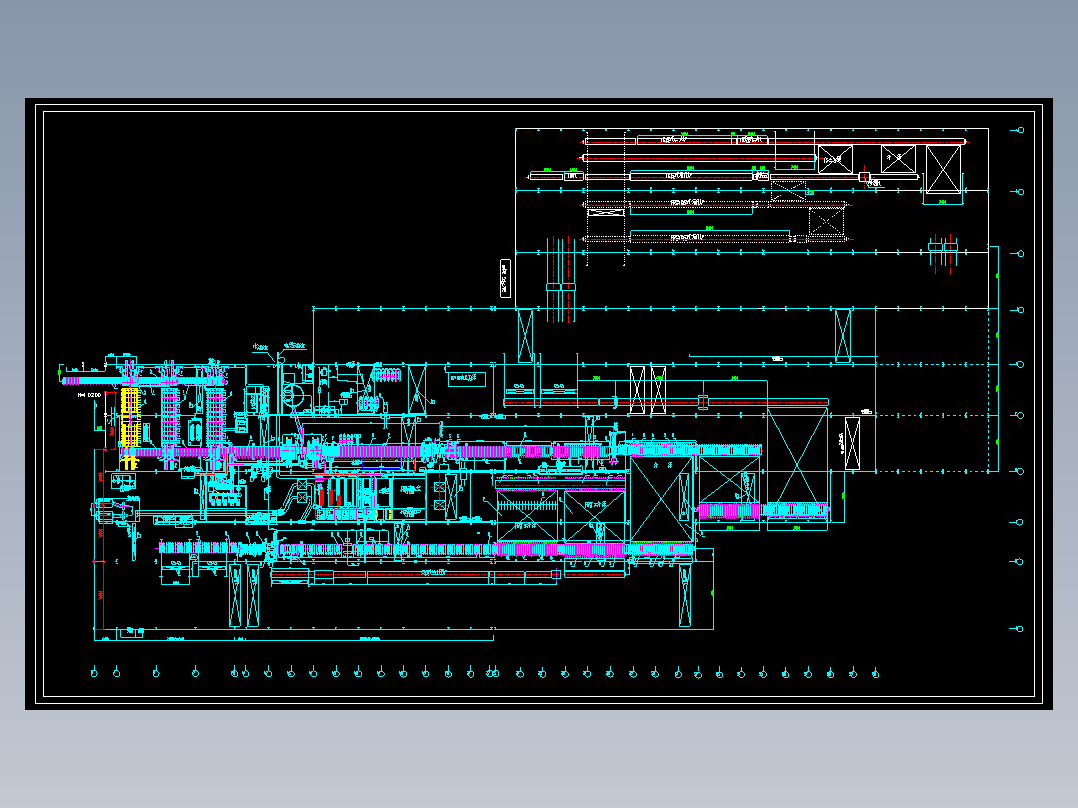Select the dotted crossed square in upper building
Viewport: 1078px width, 808px height.
[x=826, y=221]
